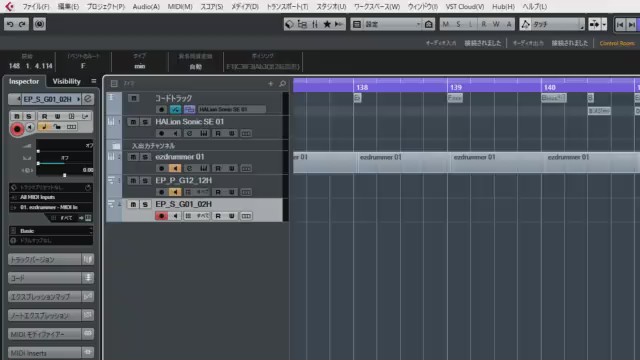The width and height of the screenshot is (640, 360).
Task: Switch to the Inspector tab
Action: [x=24, y=81]
